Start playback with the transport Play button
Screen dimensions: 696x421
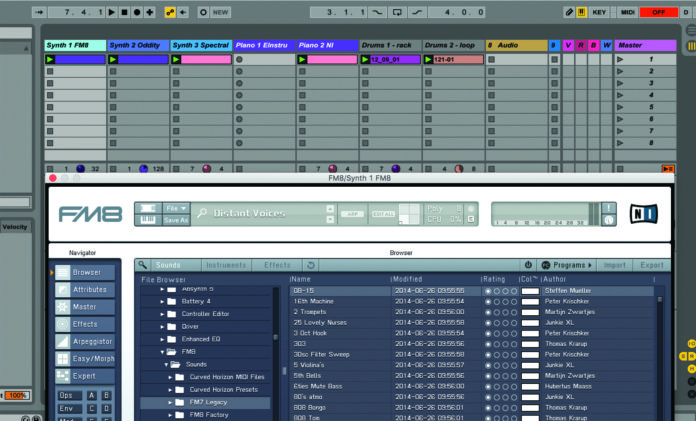tap(112, 12)
